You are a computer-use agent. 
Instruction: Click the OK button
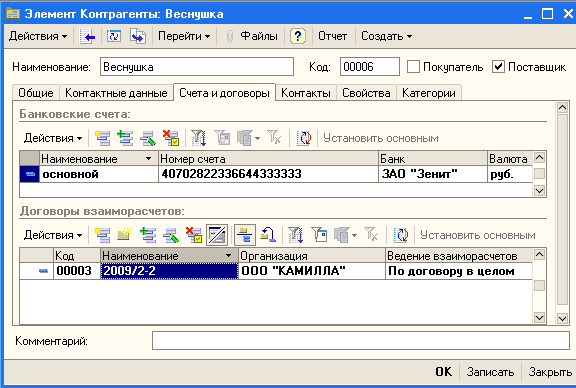(444, 372)
